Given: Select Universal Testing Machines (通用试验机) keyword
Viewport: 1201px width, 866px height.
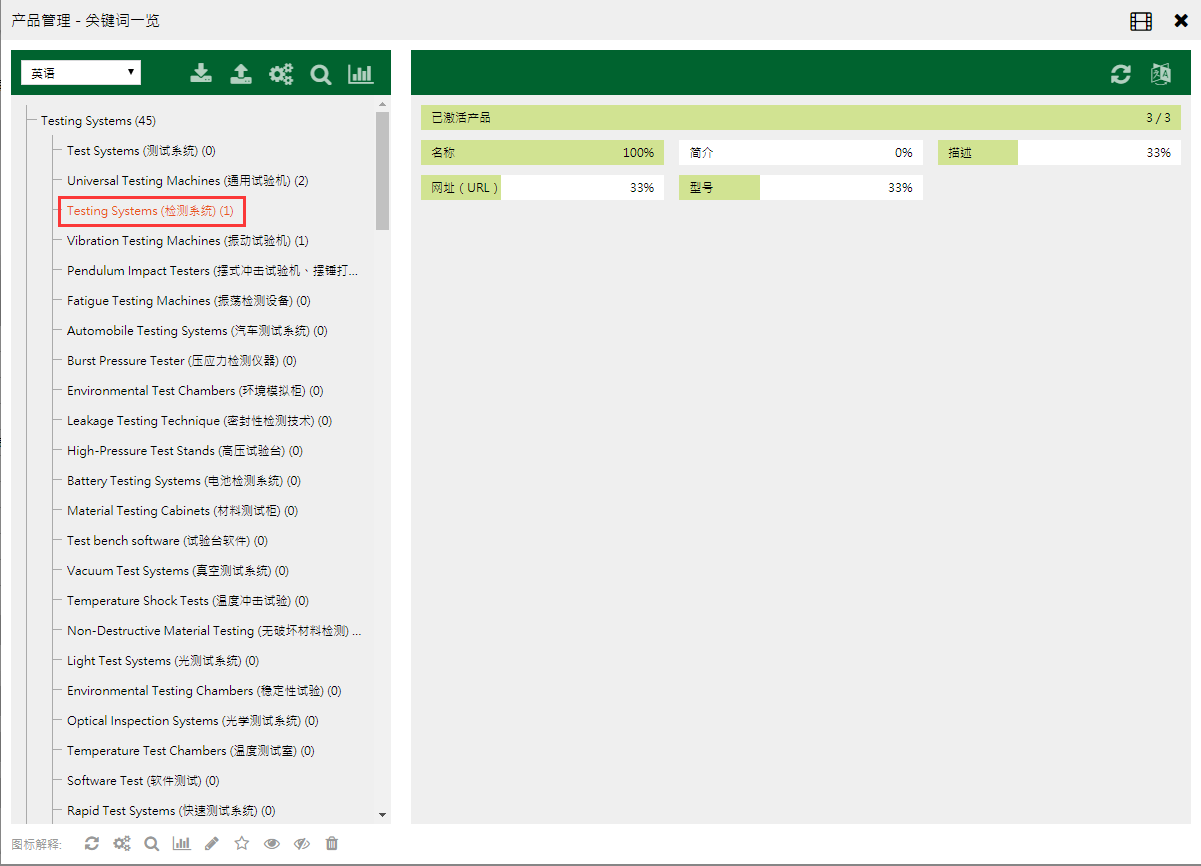Looking at the screenshot, I should (187, 181).
